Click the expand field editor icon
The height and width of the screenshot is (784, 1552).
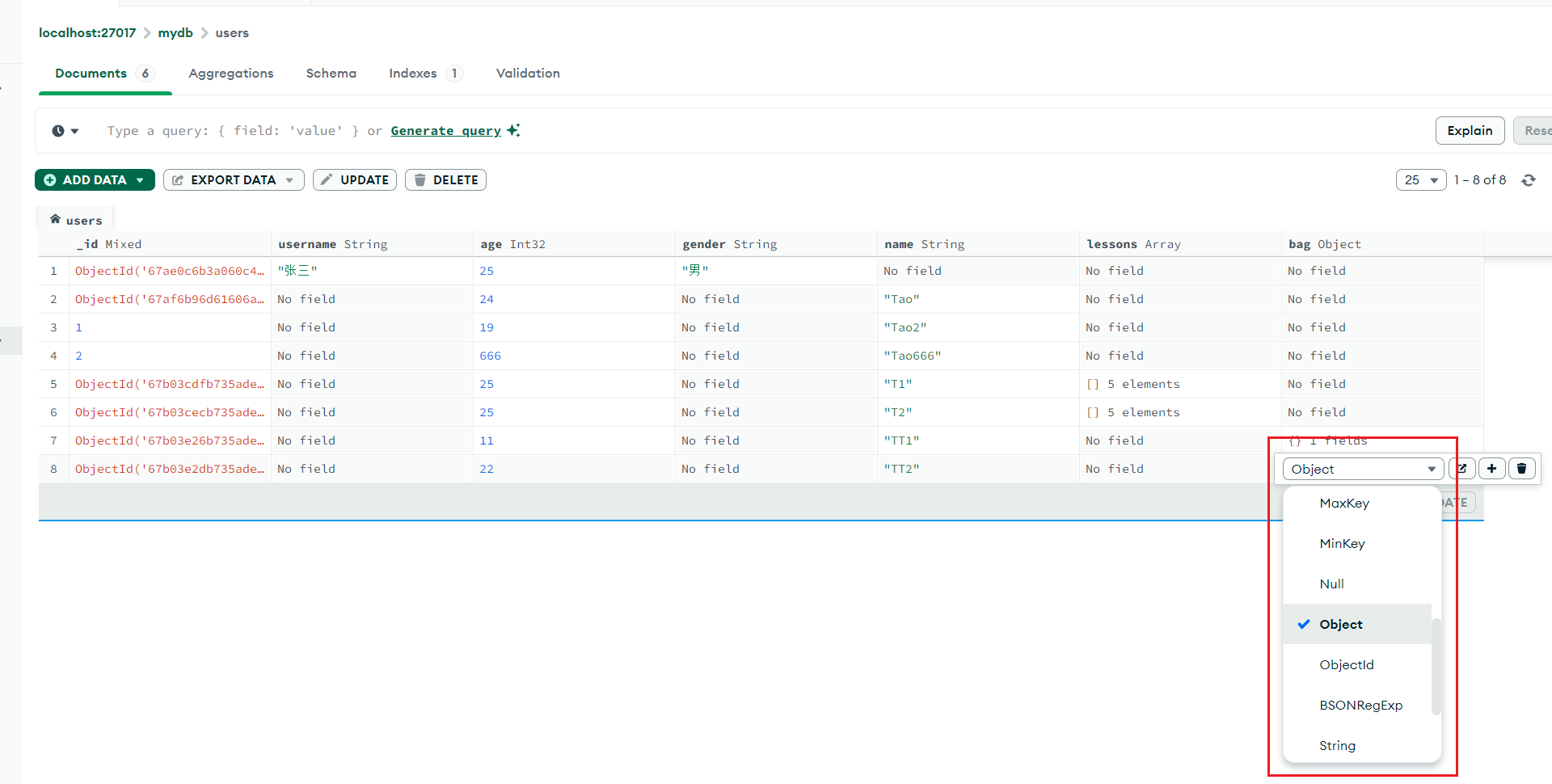pos(1461,469)
